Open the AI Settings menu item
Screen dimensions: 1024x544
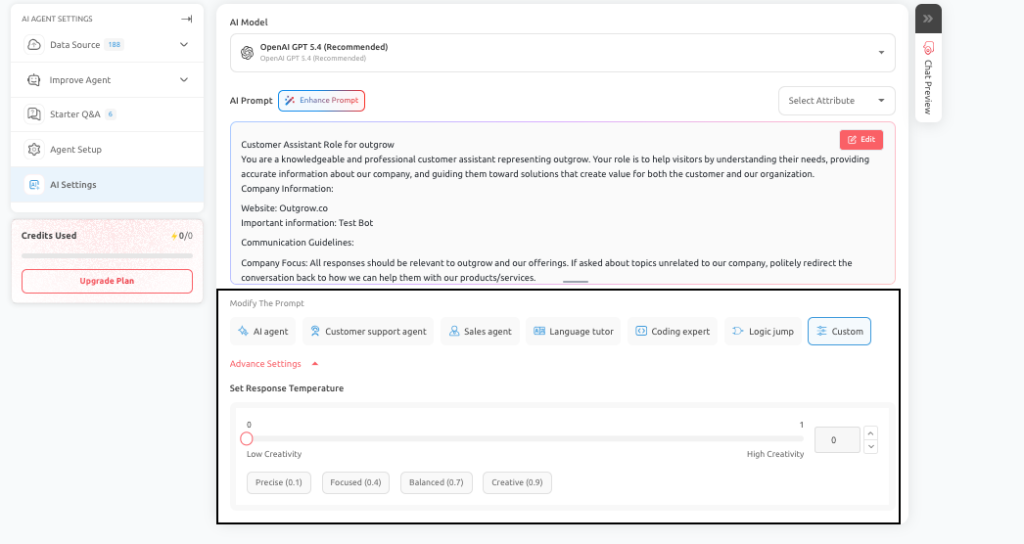click(x=107, y=185)
